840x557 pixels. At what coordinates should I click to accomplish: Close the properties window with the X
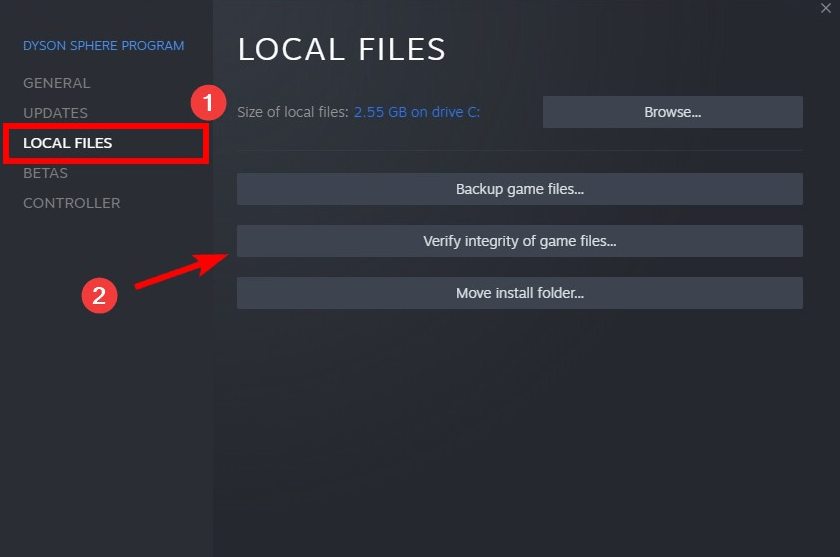[826, 8]
